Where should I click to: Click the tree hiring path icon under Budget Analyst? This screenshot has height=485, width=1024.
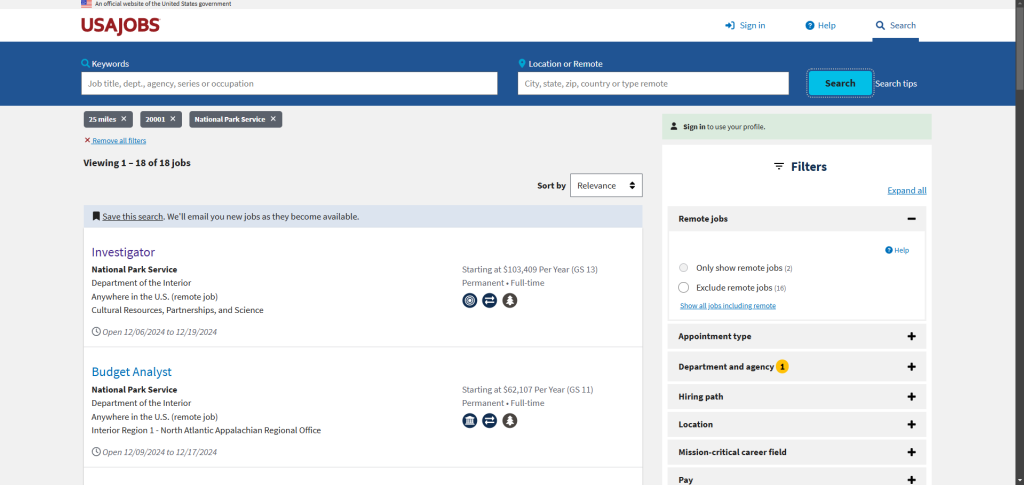510,420
